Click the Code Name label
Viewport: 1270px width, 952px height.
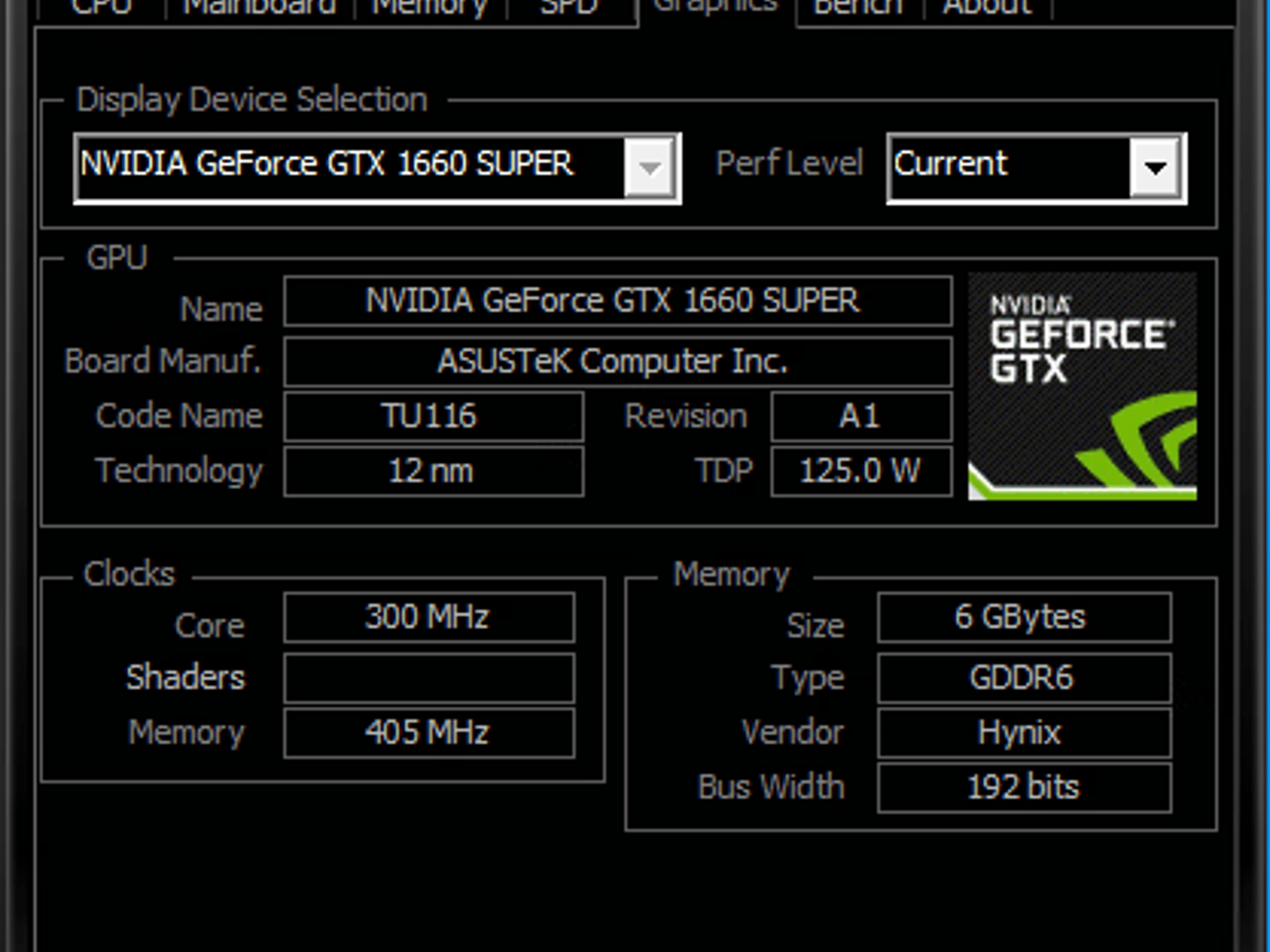coord(179,415)
